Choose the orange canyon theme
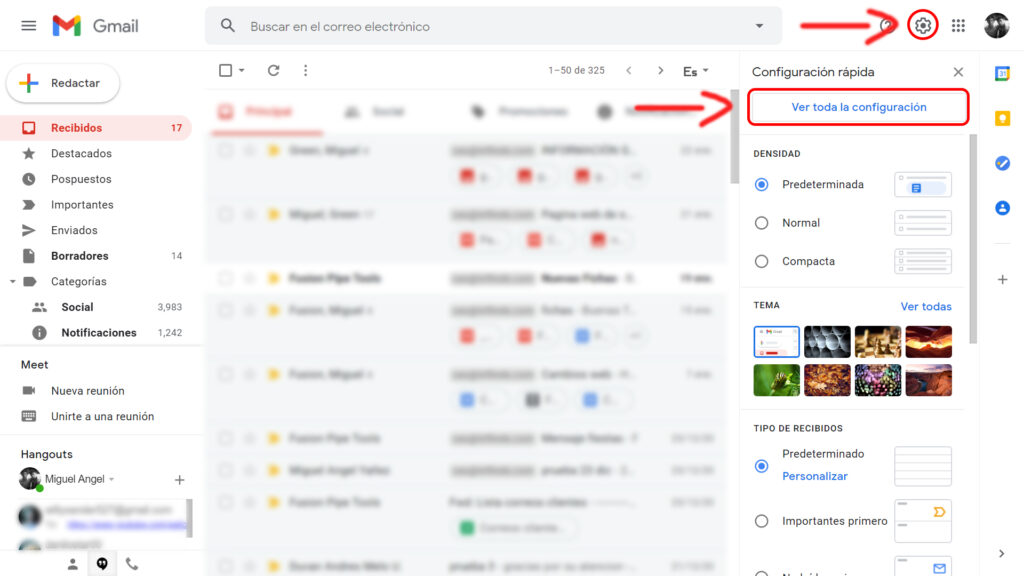The width and height of the screenshot is (1024, 576). pos(929,342)
